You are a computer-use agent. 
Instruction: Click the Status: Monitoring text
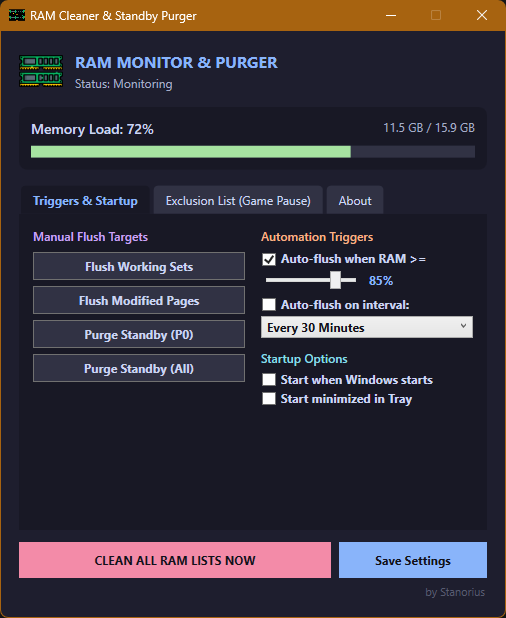123,84
